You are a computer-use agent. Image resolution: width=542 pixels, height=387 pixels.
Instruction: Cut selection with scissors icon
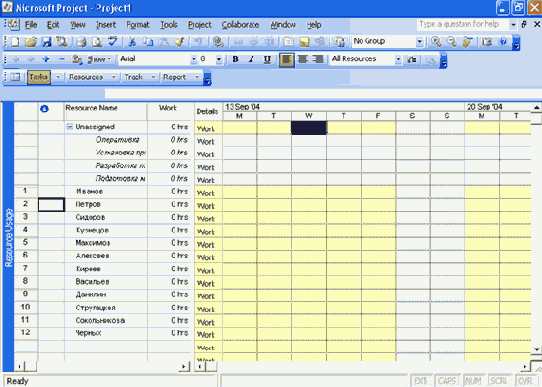click(x=132, y=42)
